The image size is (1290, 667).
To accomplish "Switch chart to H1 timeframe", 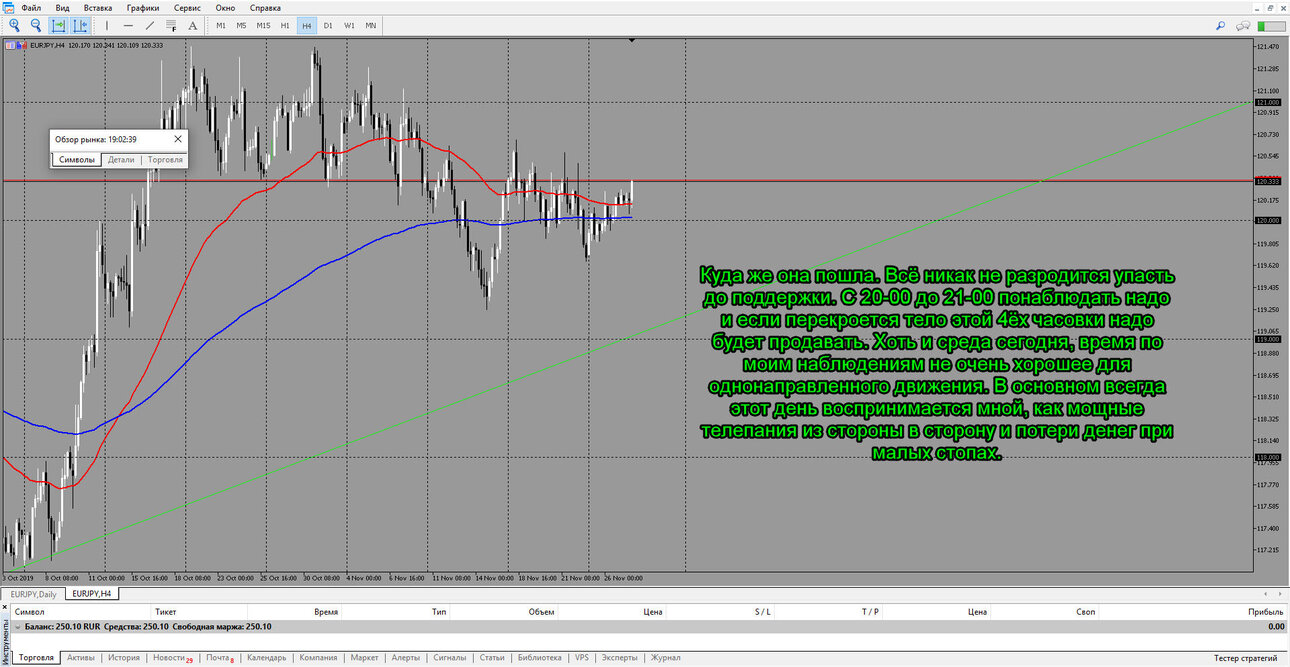I will 285,25.
